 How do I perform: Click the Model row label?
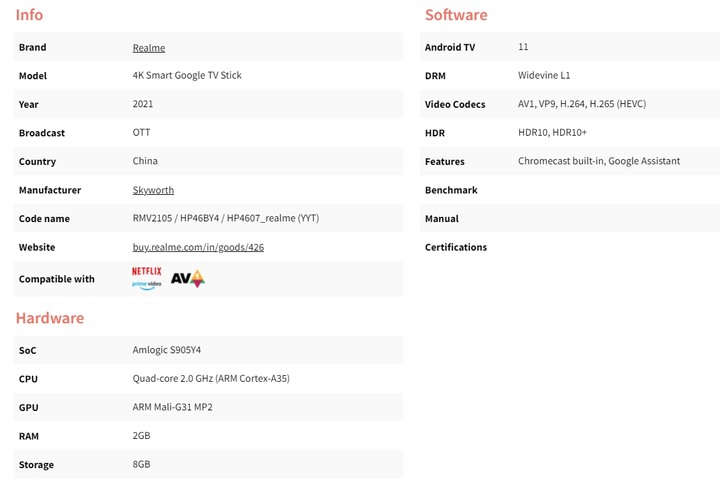click(x=33, y=76)
